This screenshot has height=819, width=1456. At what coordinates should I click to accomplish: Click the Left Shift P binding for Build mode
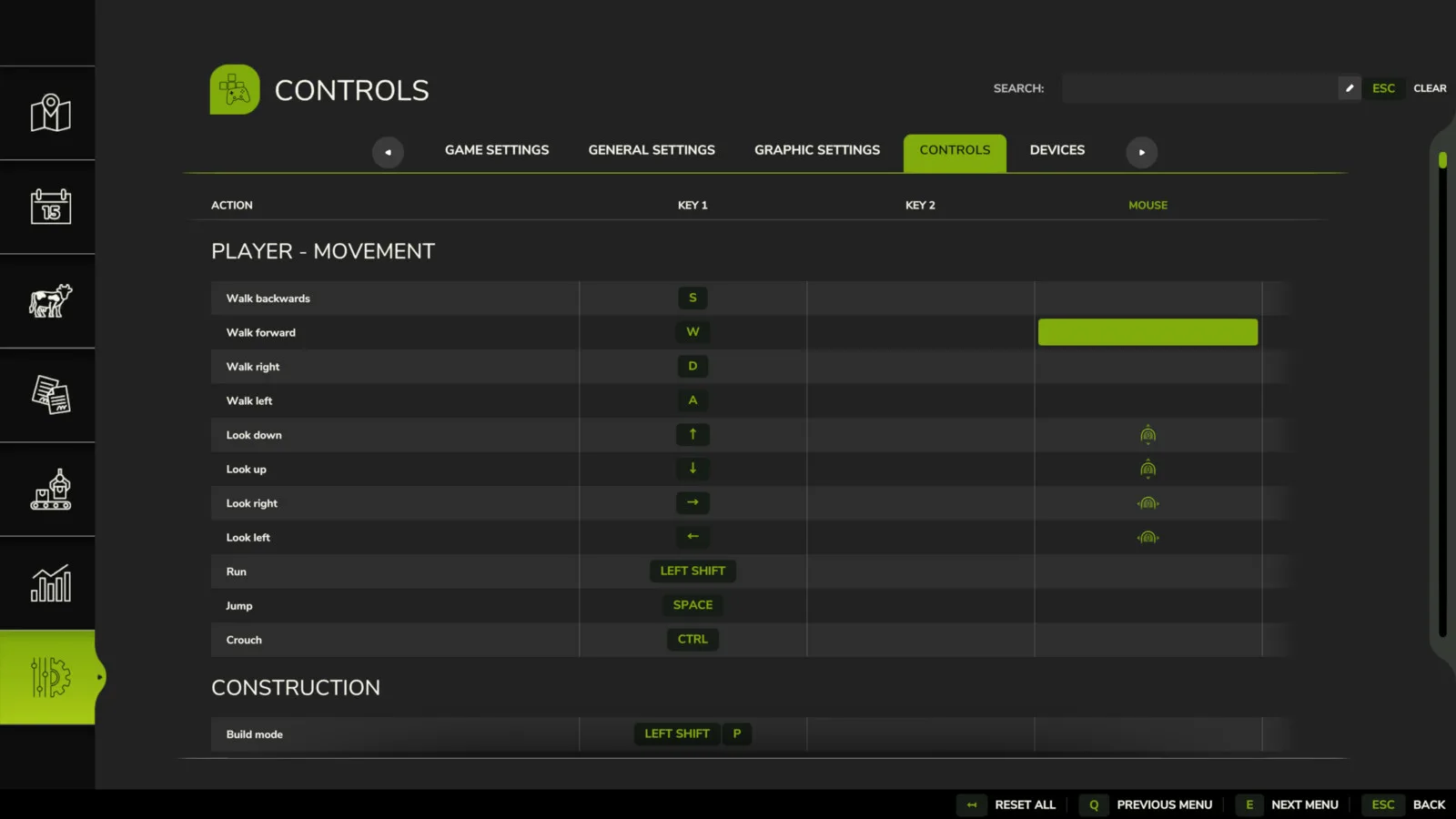click(x=693, y=733)
